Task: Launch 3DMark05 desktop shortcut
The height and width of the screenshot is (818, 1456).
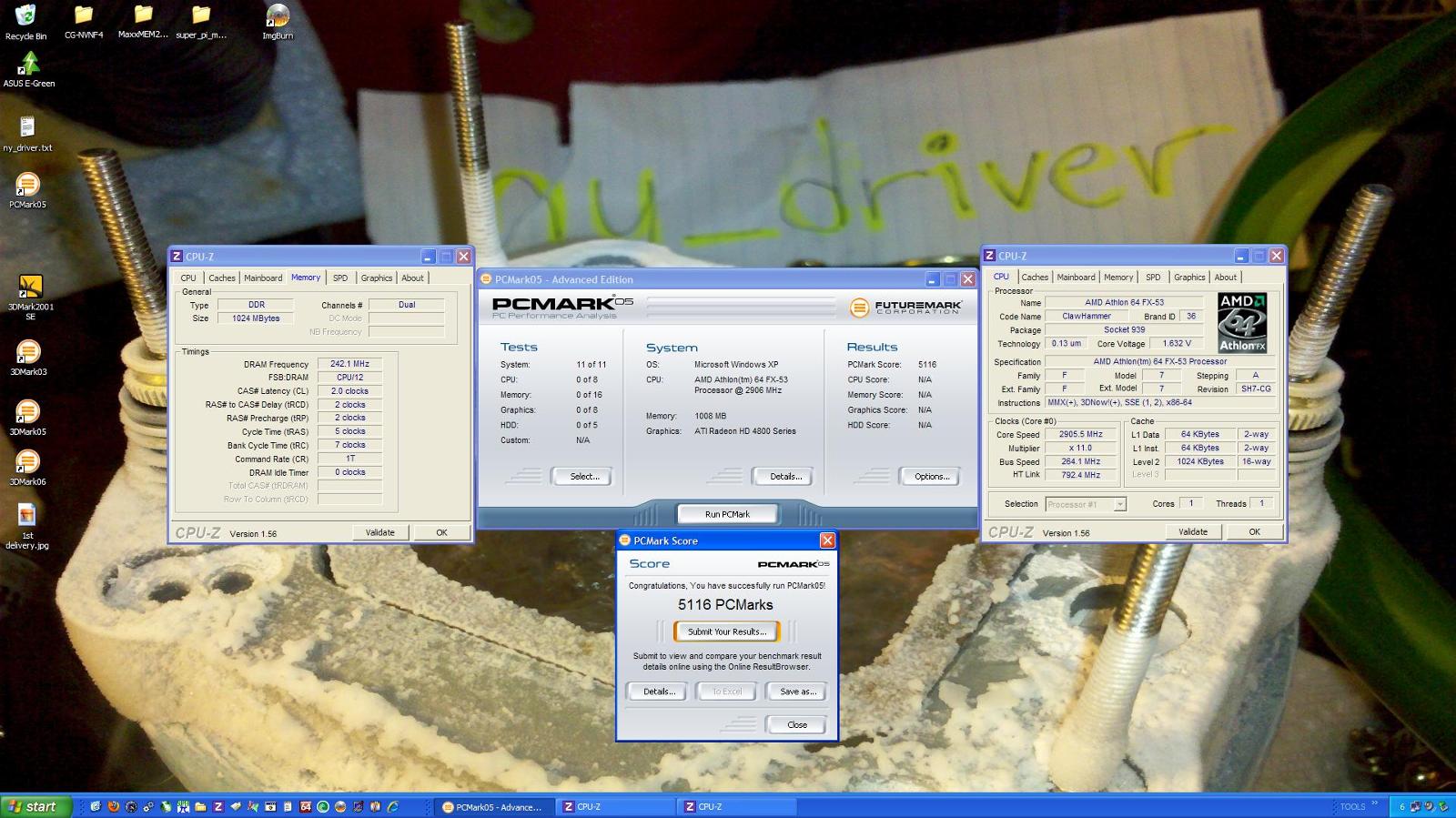Action: tap(27, 419)
